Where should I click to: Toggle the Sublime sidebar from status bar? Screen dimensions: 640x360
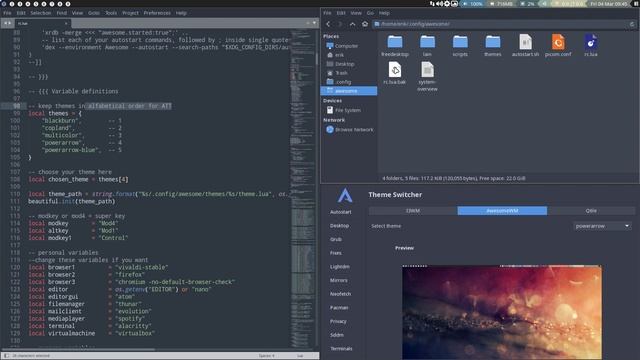coord(6,356)
